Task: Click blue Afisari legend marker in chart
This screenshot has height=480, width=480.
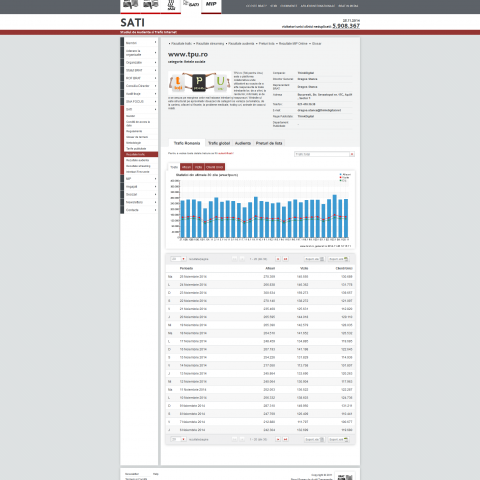Action: 340,174
